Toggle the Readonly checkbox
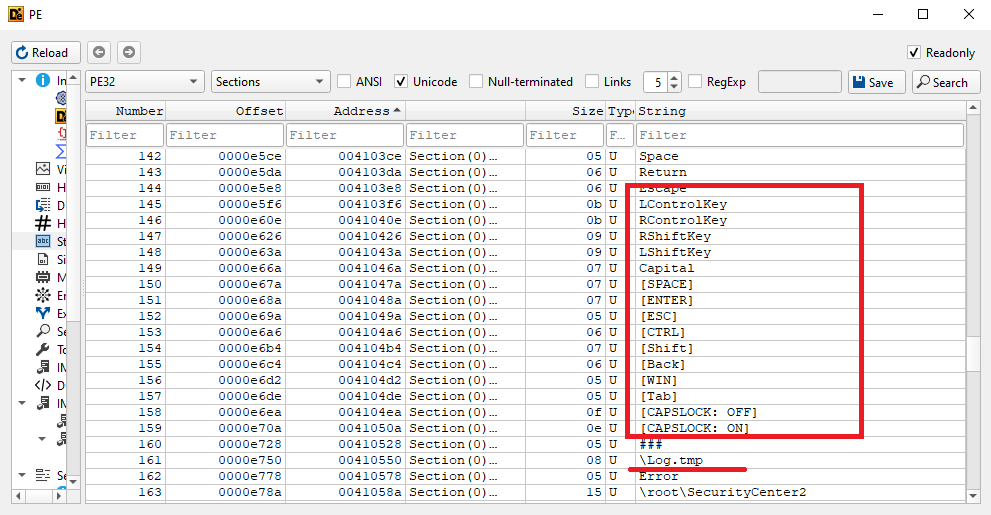Screen dimensions: 991x515 click(x=914, y=52)
